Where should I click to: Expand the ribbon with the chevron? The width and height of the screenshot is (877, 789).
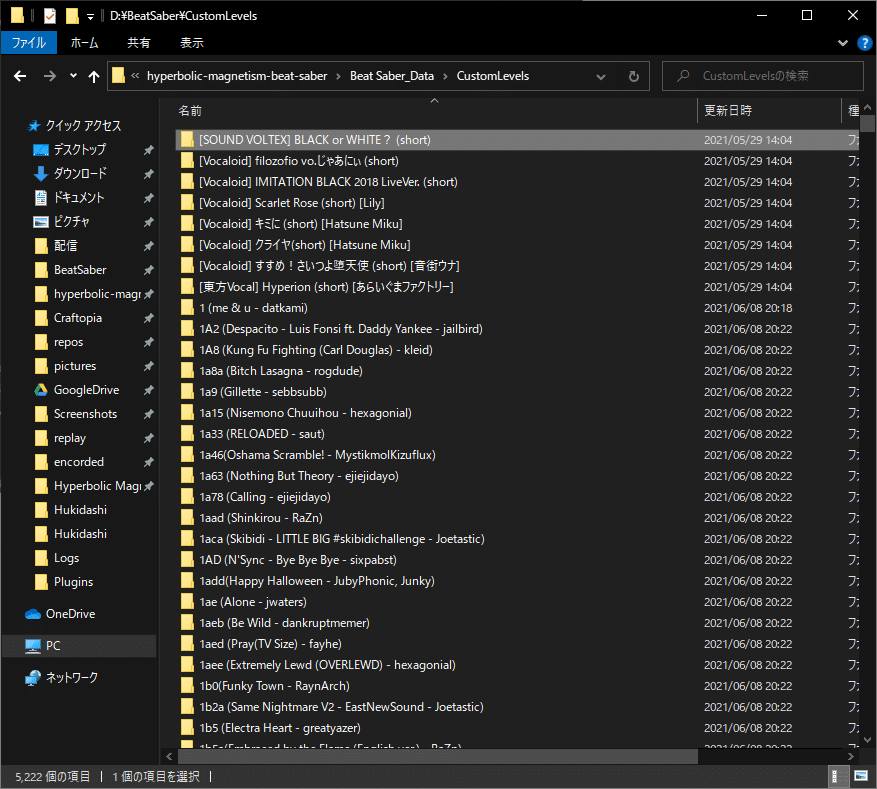point(842,43)
